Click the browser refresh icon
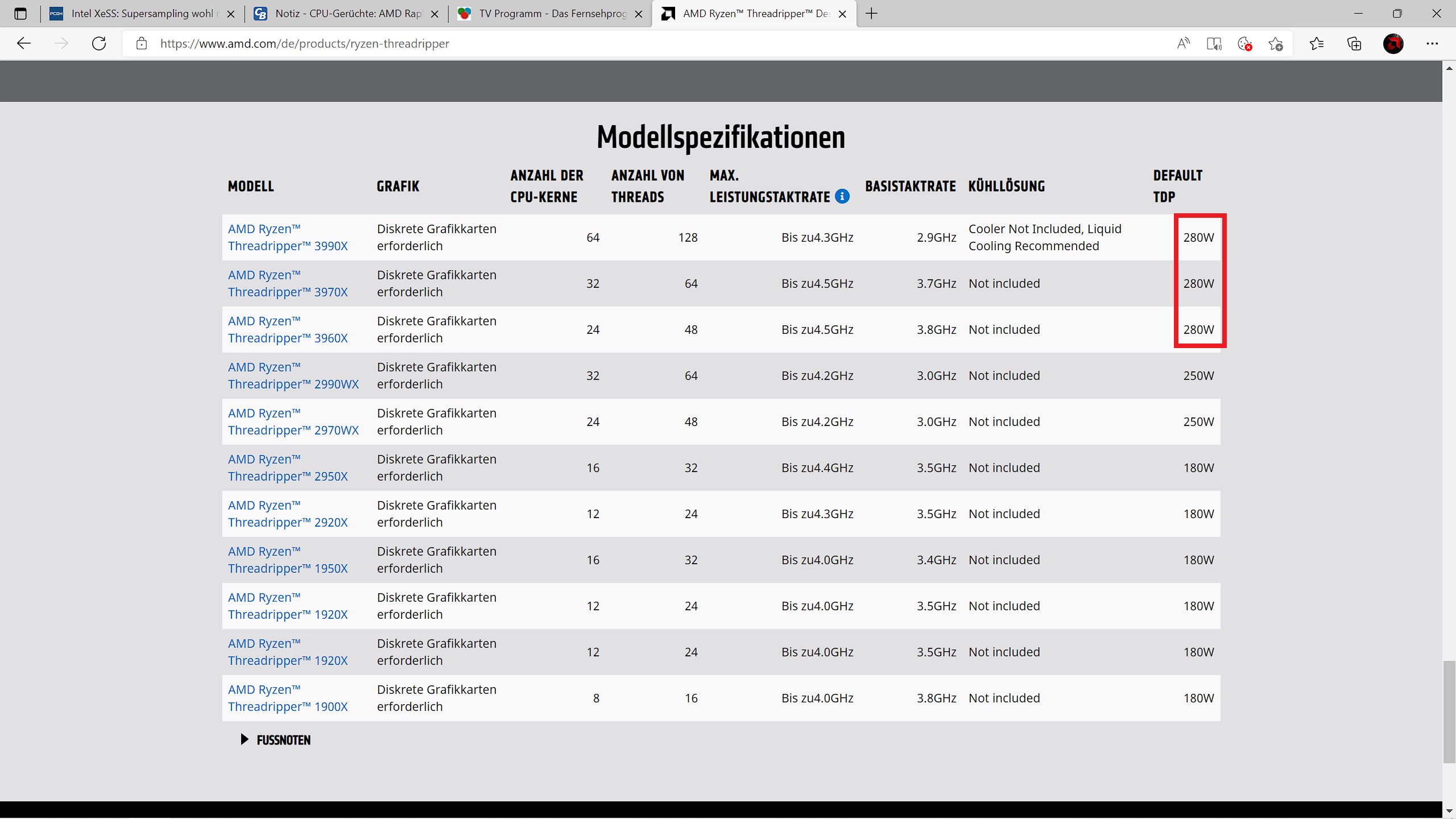 point(99,44)
